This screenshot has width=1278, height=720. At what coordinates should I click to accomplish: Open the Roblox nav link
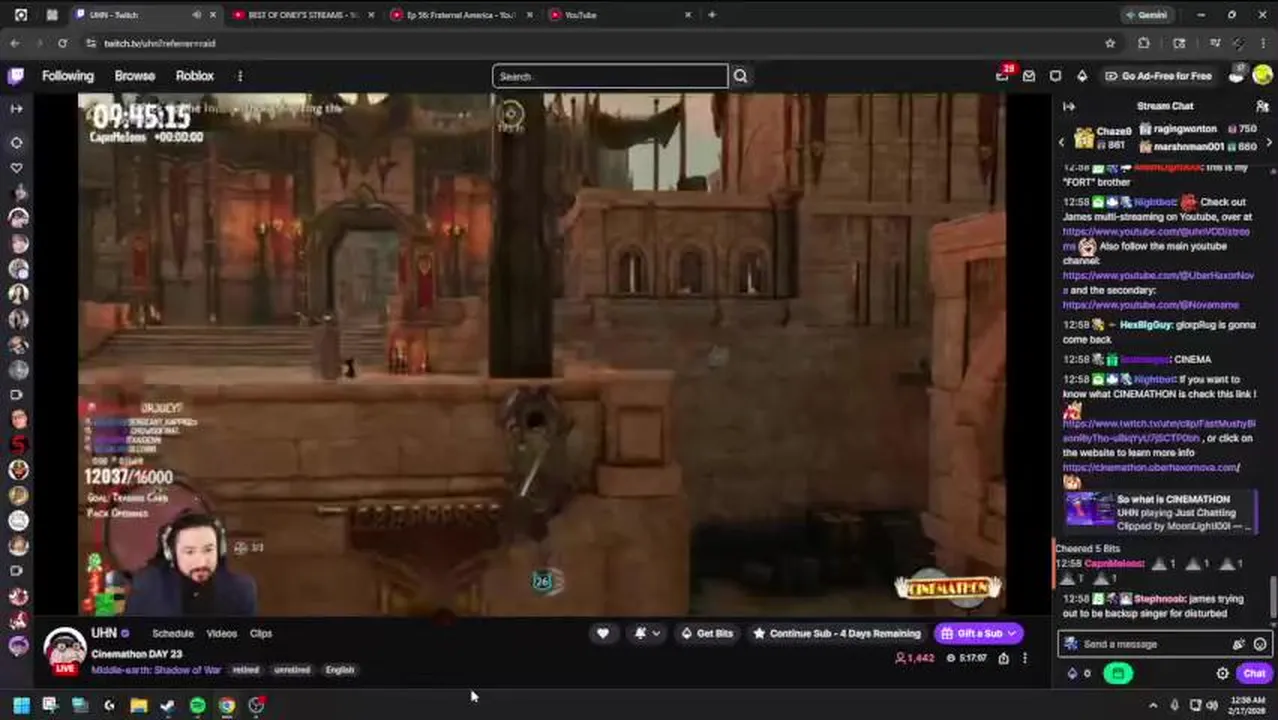click(x=195, y=76)
